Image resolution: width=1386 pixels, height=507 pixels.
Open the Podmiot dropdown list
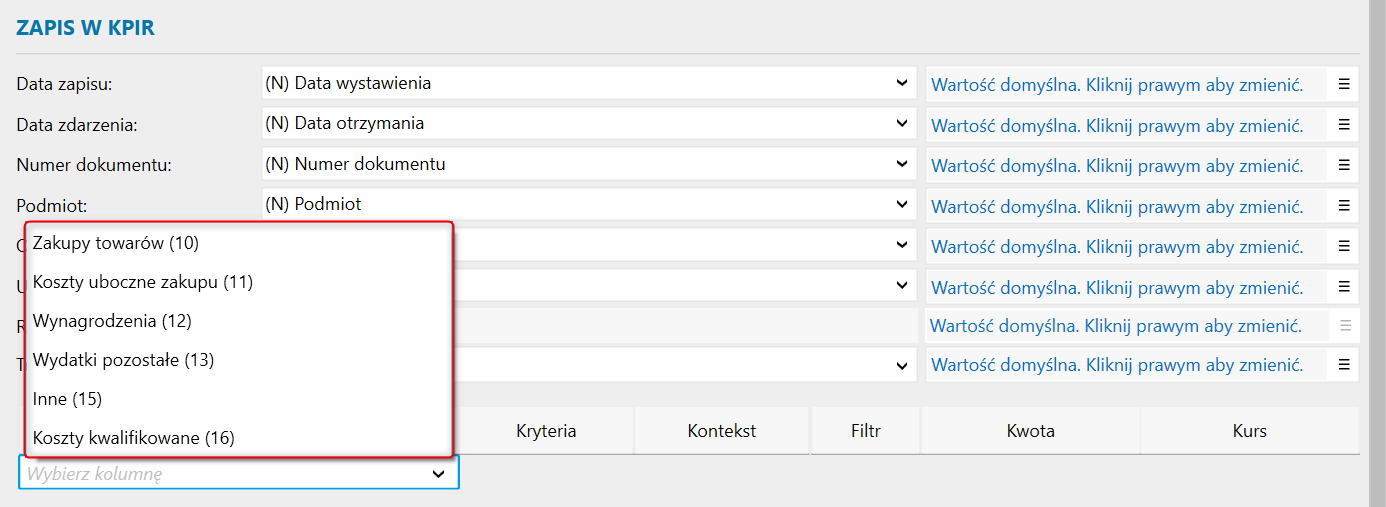[x=902, y=204]
